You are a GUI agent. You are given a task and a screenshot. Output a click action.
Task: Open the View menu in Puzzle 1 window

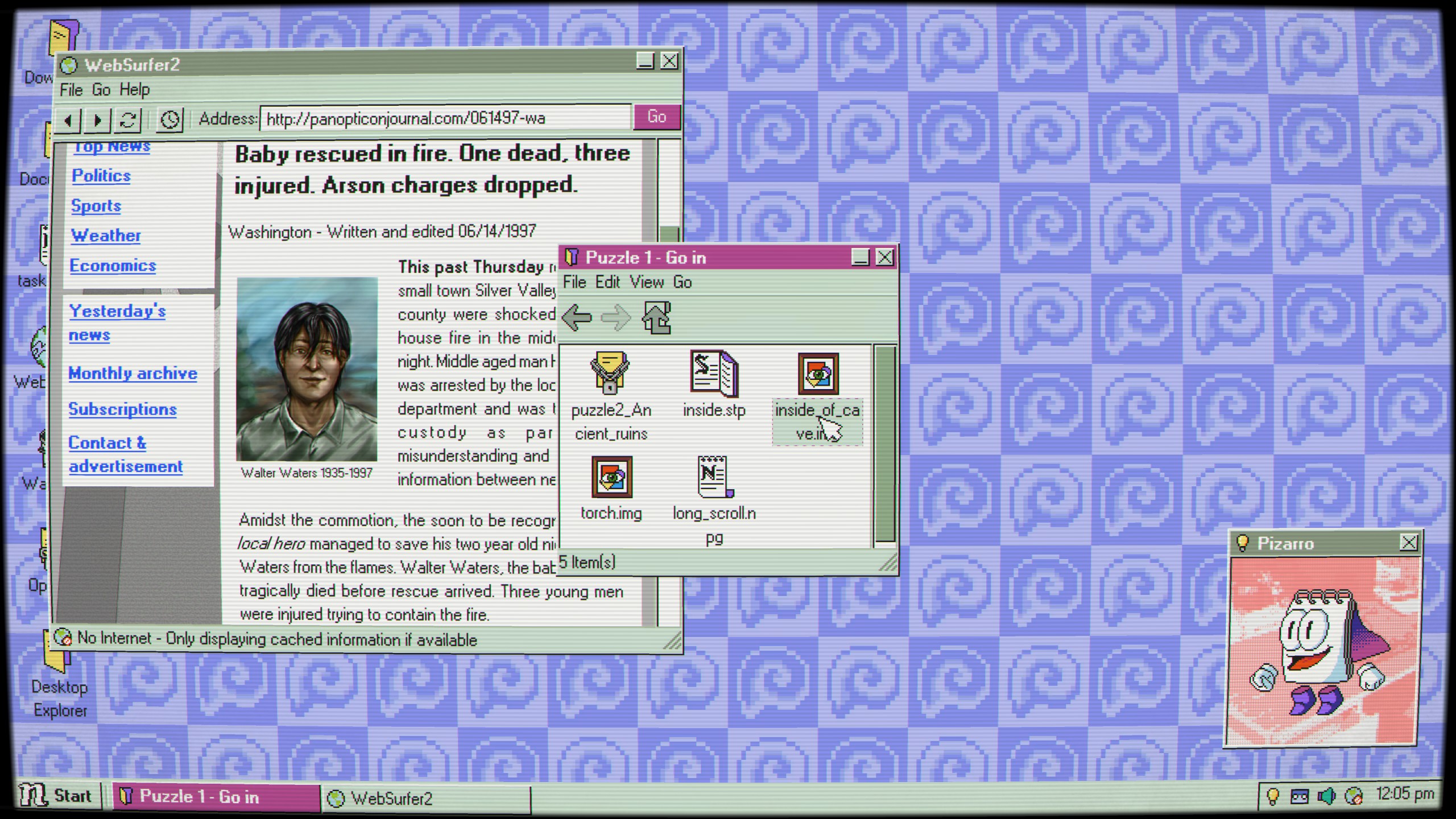647,282
